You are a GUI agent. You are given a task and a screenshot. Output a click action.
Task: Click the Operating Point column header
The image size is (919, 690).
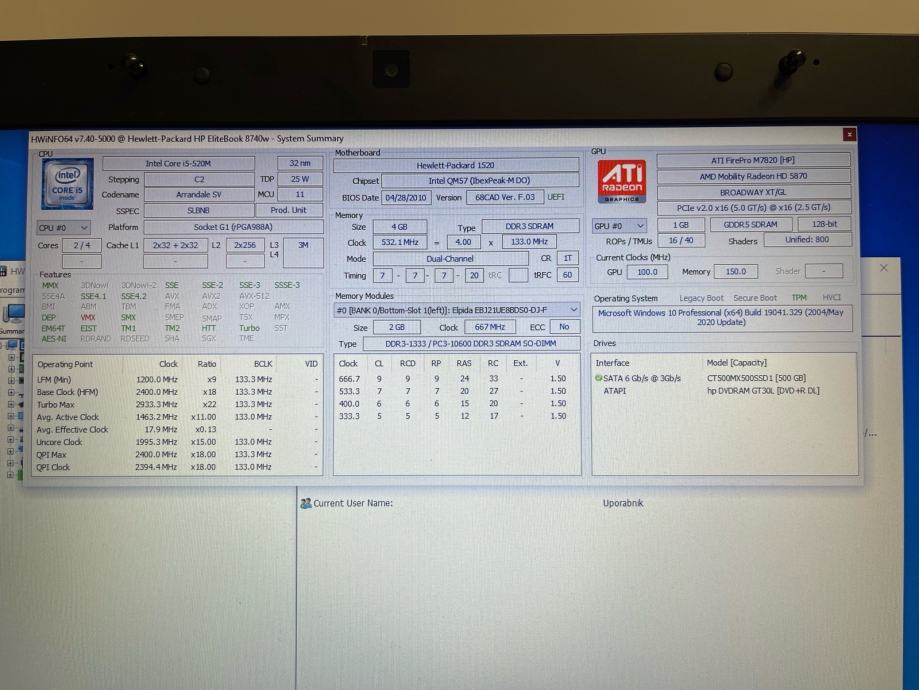point(65,364)
